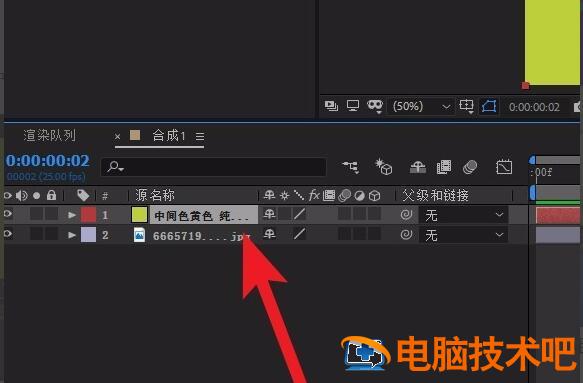Click the audio speaker column header

(22, 195)
